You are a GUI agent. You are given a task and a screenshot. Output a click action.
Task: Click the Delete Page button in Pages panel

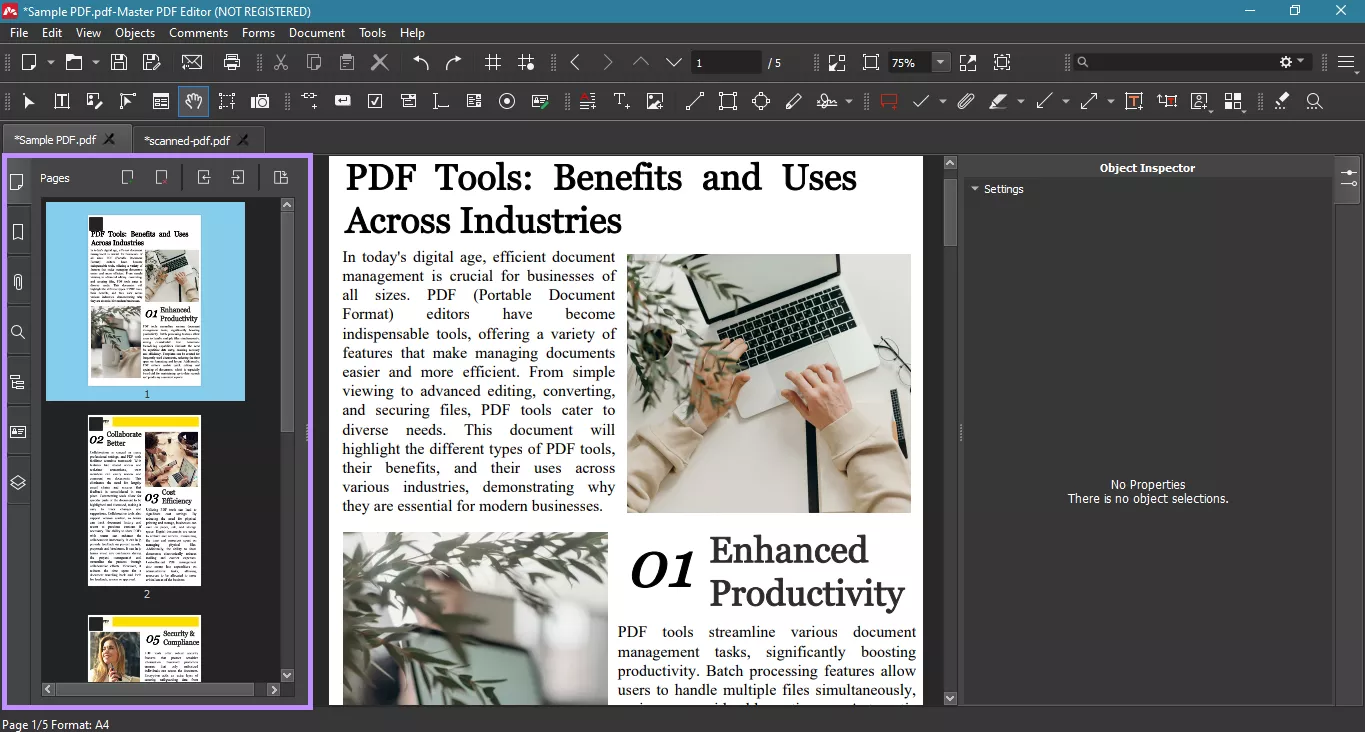[161, 175]
